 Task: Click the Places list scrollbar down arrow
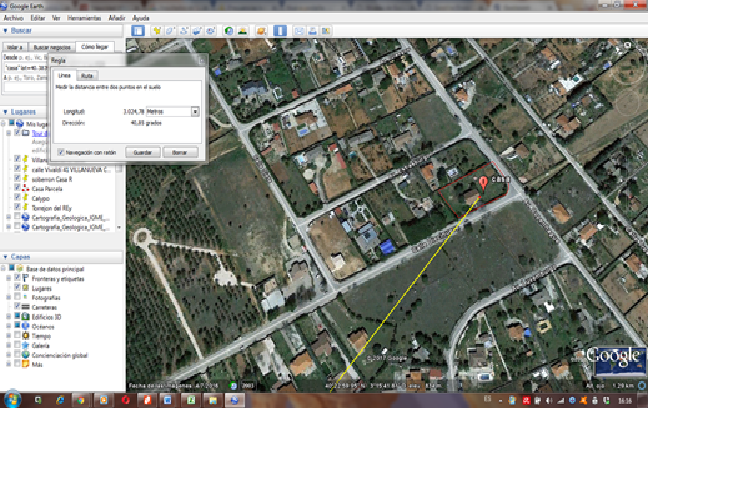click(x=119, y=228)
